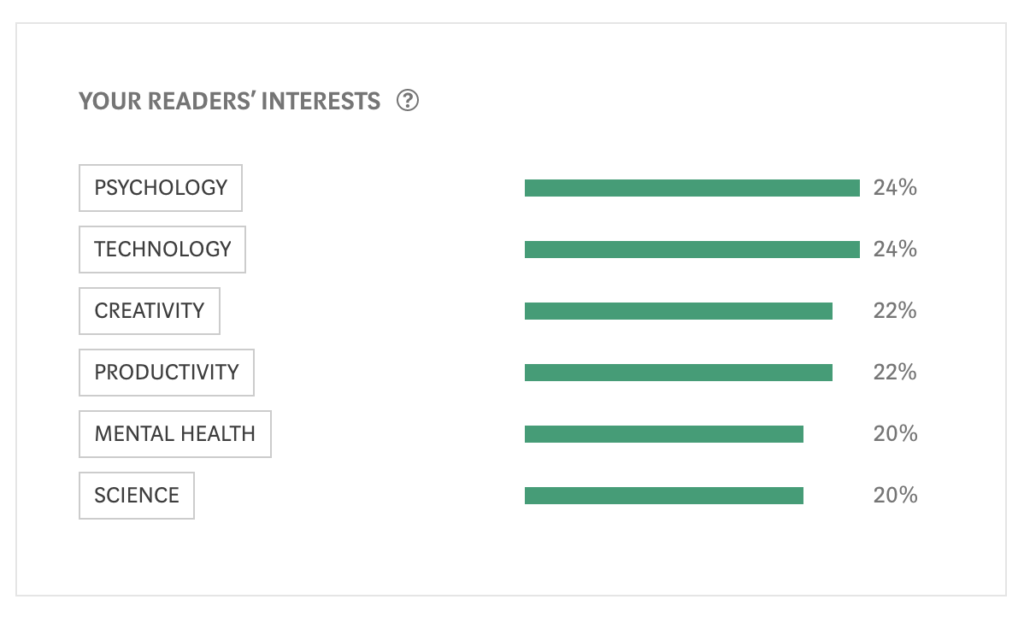The height and width of the screenshot is (617, 1024).
Task: Select the MENTAL HEALTH tag
Action: click(x=175, y=434)
